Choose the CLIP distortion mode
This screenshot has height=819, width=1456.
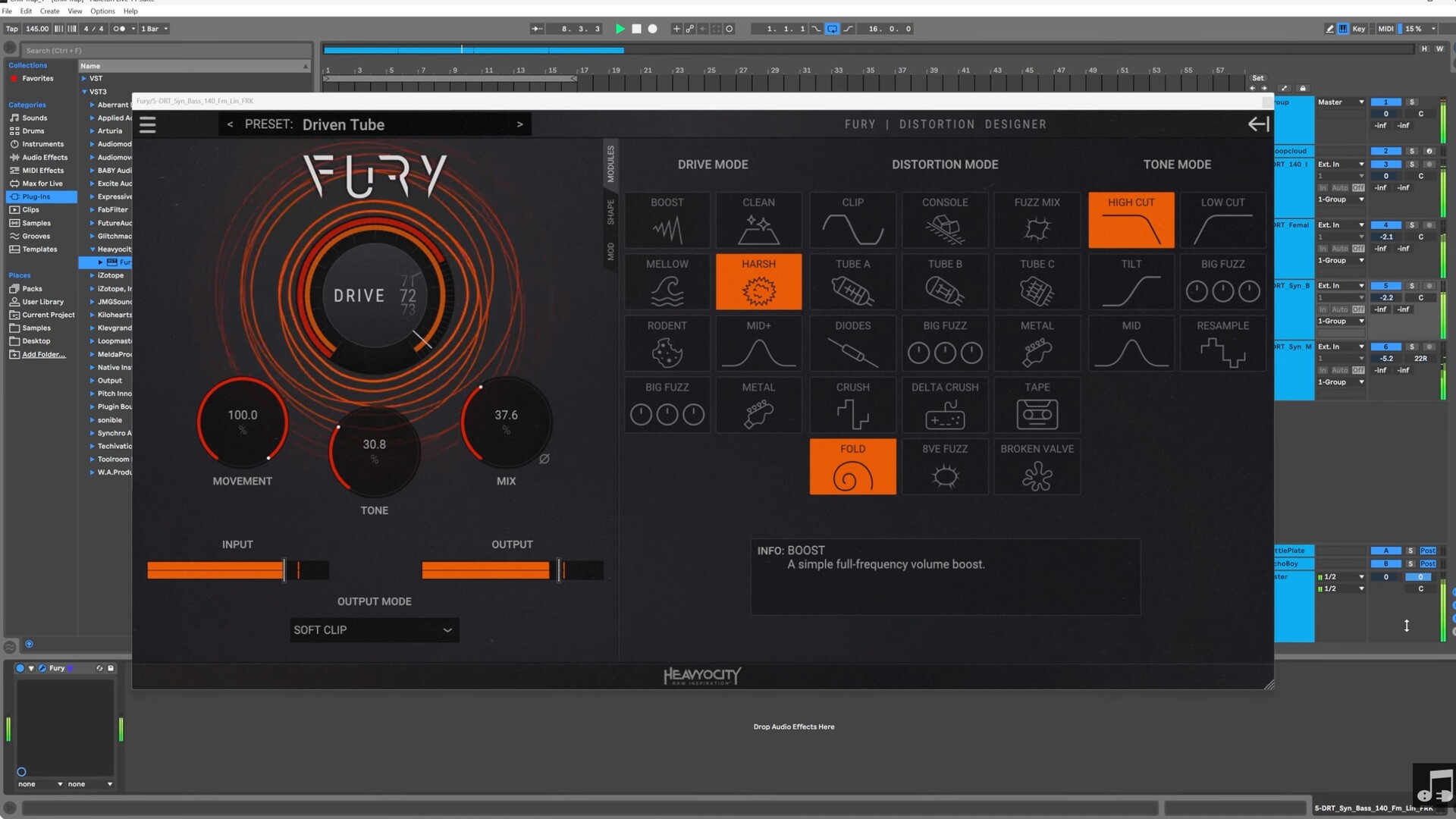(x=852, y=220)
